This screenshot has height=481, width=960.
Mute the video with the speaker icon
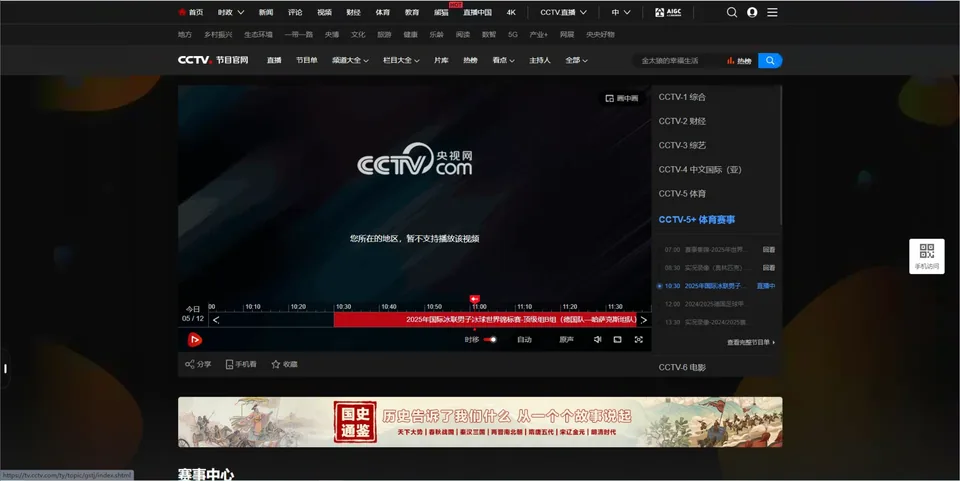coord(598,340)
